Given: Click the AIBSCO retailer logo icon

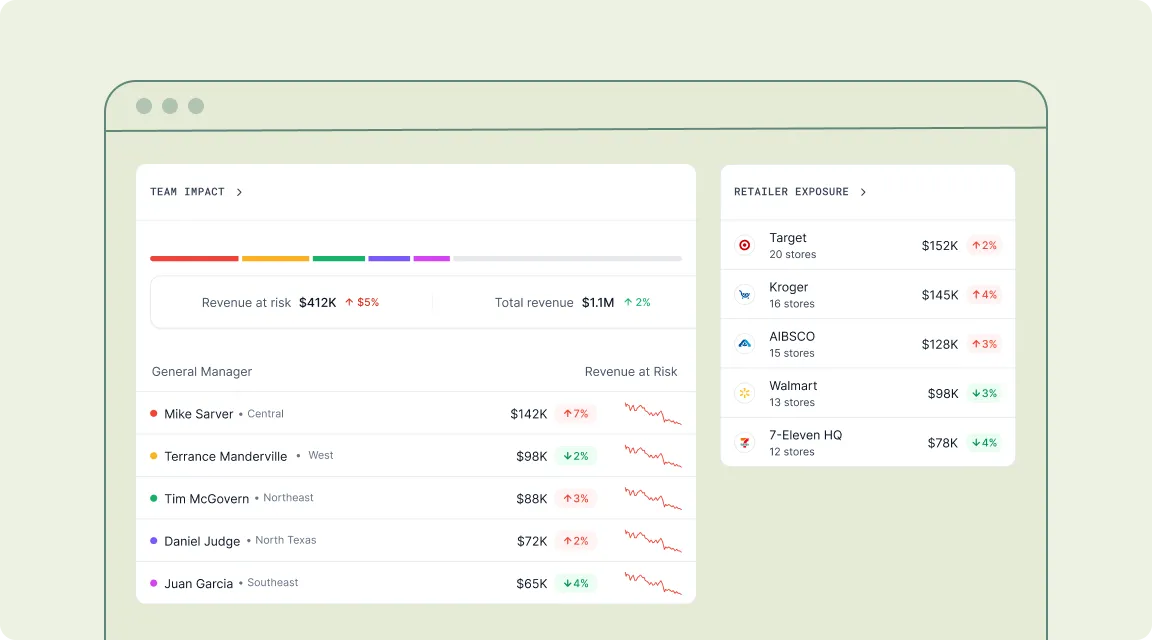Looking at the screenshot, I should pyautogui.click(x=744, y=344).
